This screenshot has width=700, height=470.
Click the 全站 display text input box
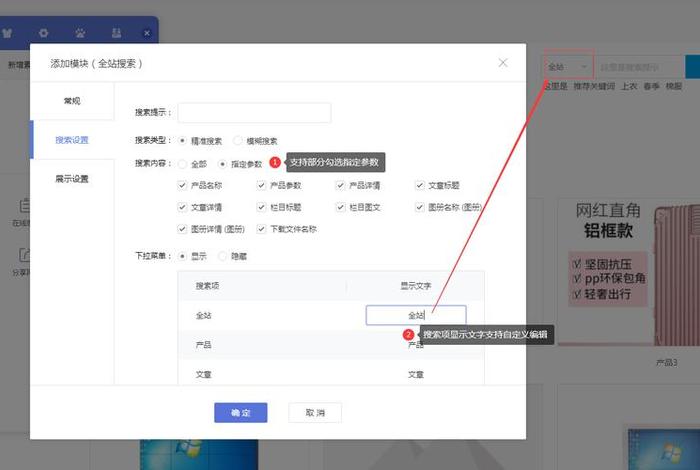point(416,315)
